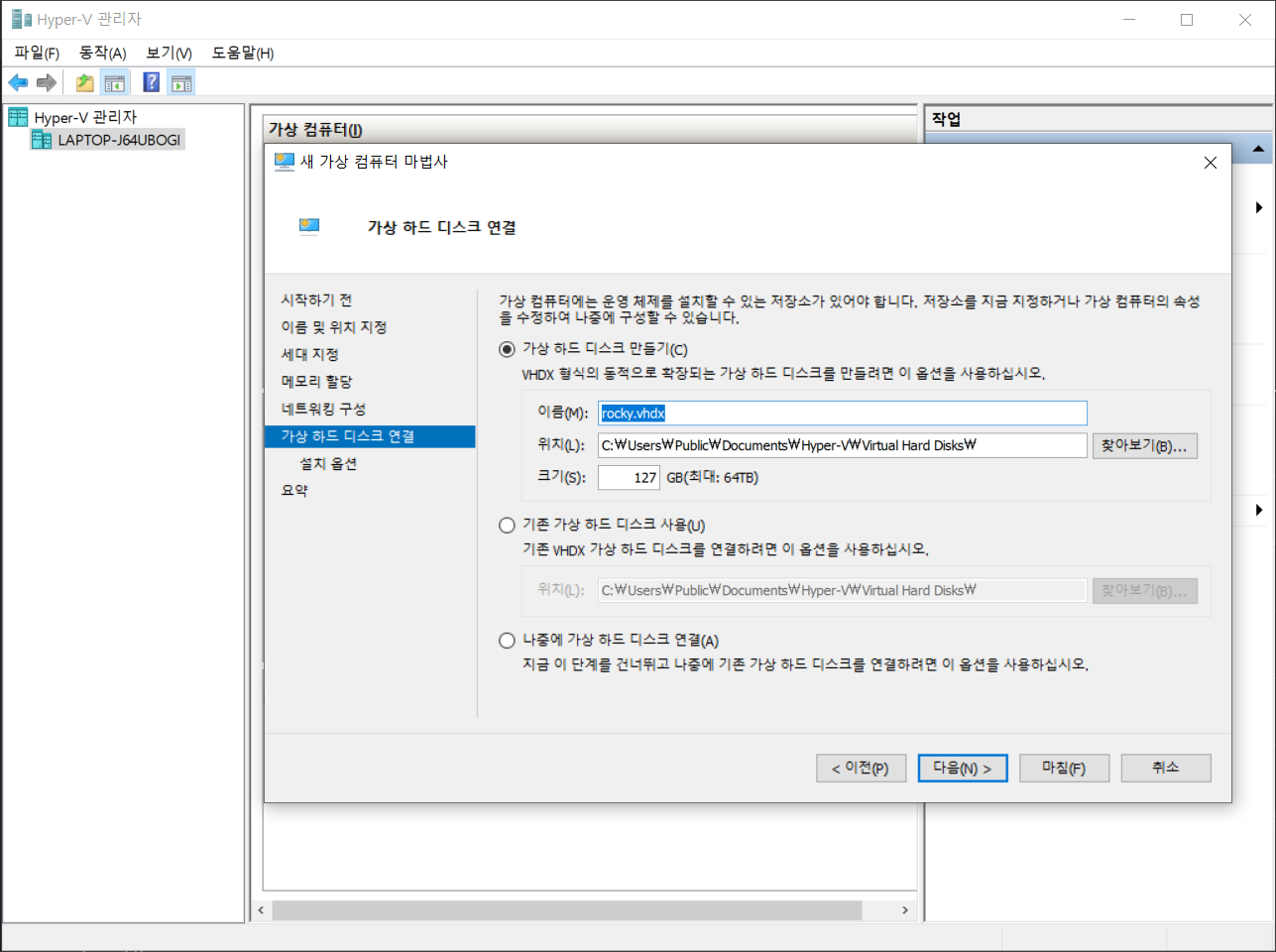Go to the 설치 옵션 wizard step

tap(328, 464)
